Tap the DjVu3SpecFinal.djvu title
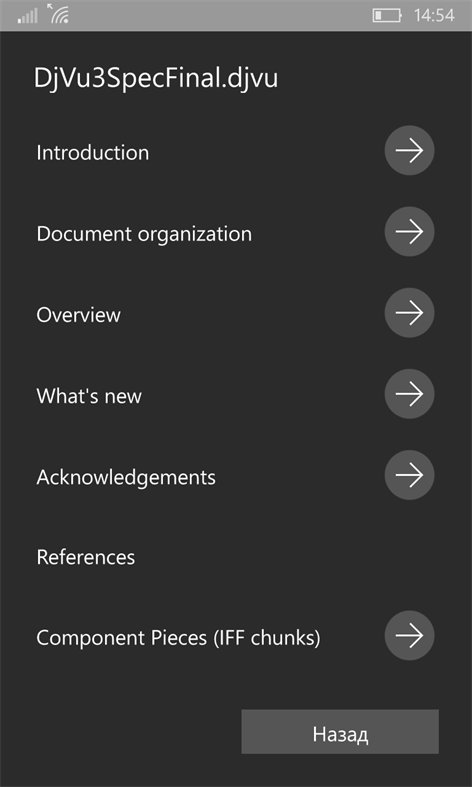The height and width of the screenshot is (787, 472). click(x=156, y=79)
